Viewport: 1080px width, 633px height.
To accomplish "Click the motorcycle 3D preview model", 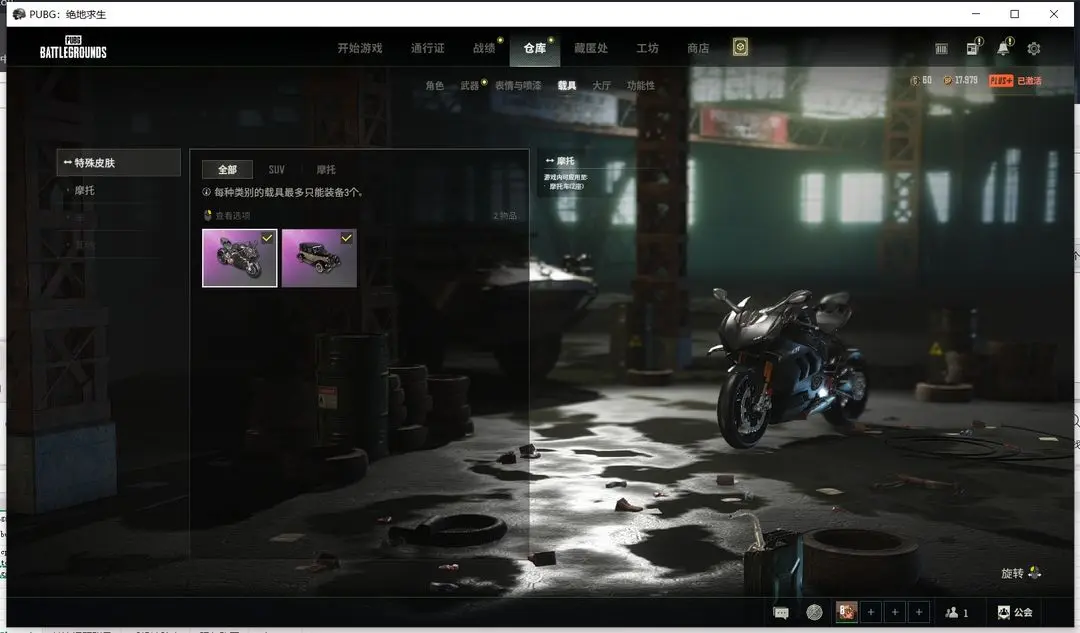I will (x=789, y=367).
